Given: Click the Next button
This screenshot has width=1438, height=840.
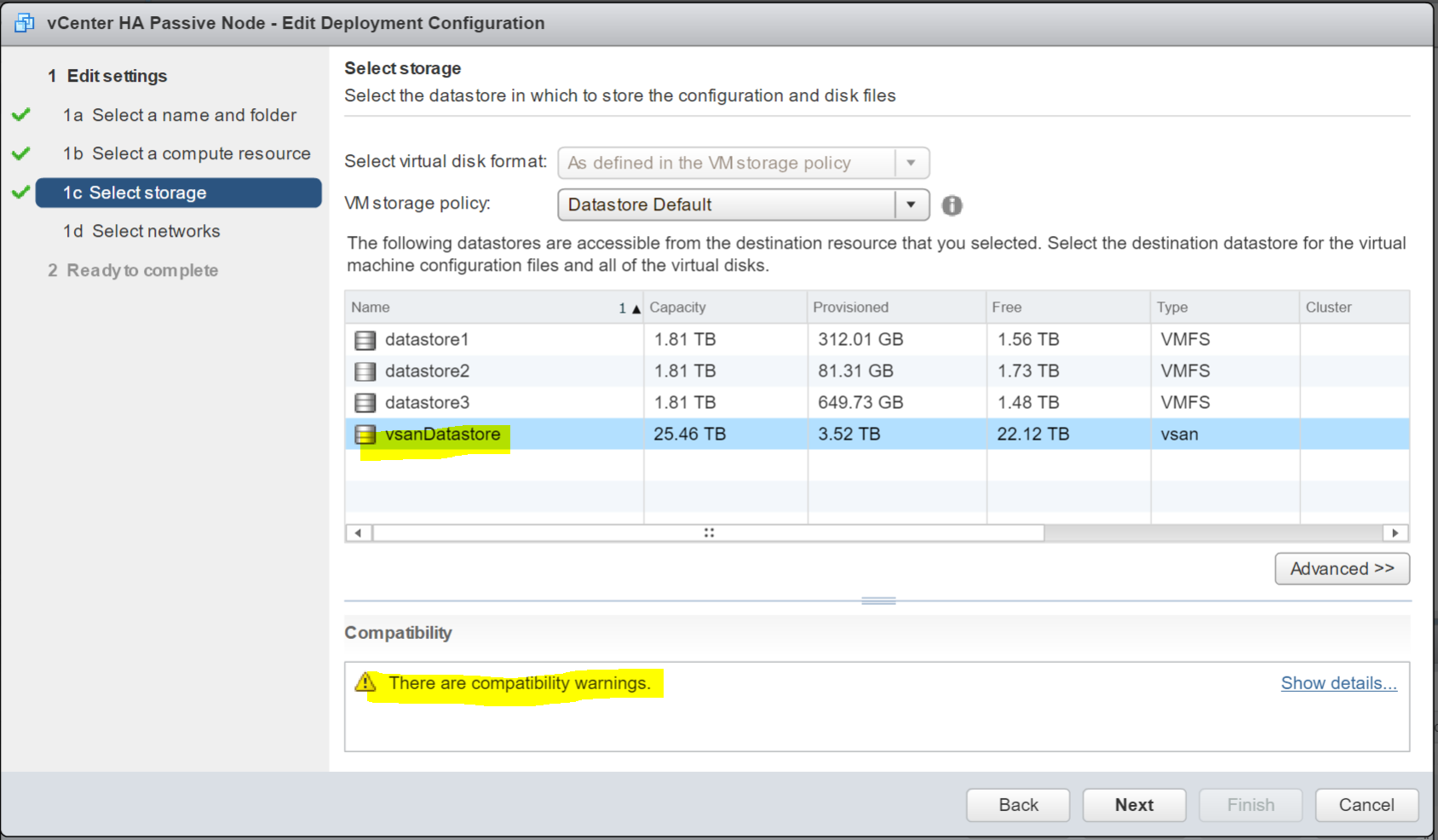Looking at the screenshot, I should pos(1134,804).
